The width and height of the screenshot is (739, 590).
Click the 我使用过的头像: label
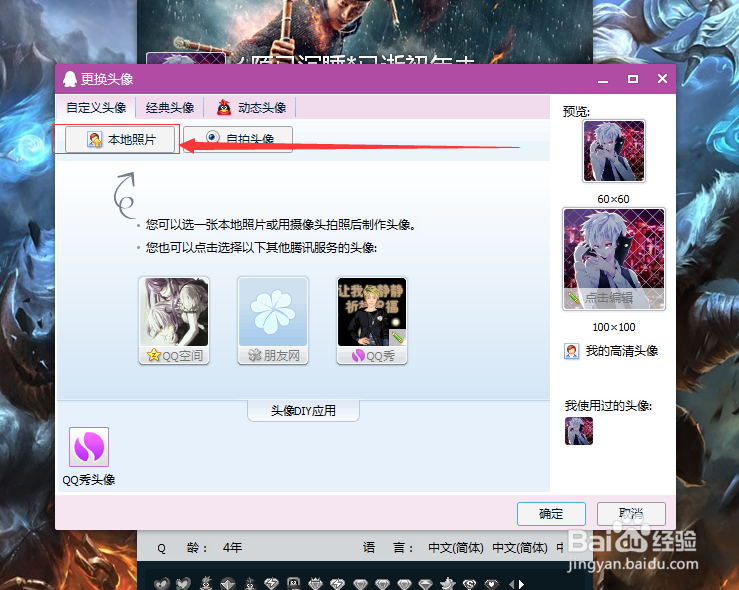tap(608, 405)
